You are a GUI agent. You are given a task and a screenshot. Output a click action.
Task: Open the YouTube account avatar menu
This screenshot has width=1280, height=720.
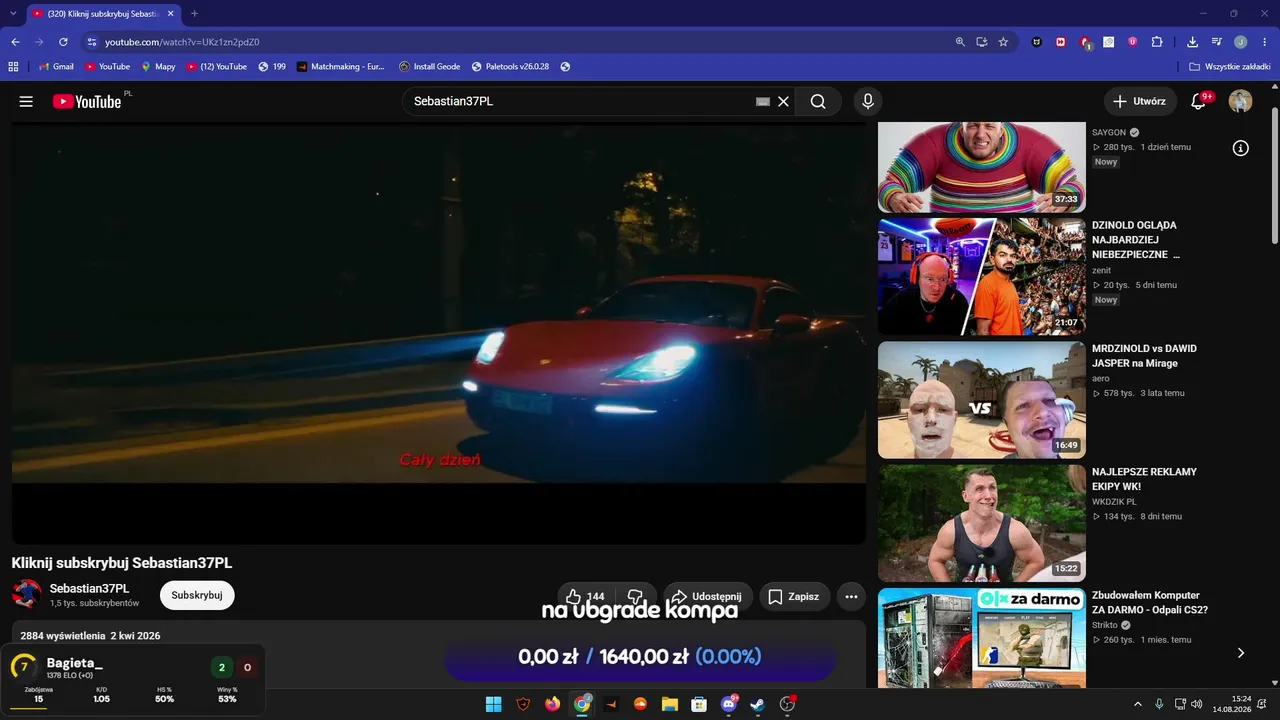(1240, 101)
